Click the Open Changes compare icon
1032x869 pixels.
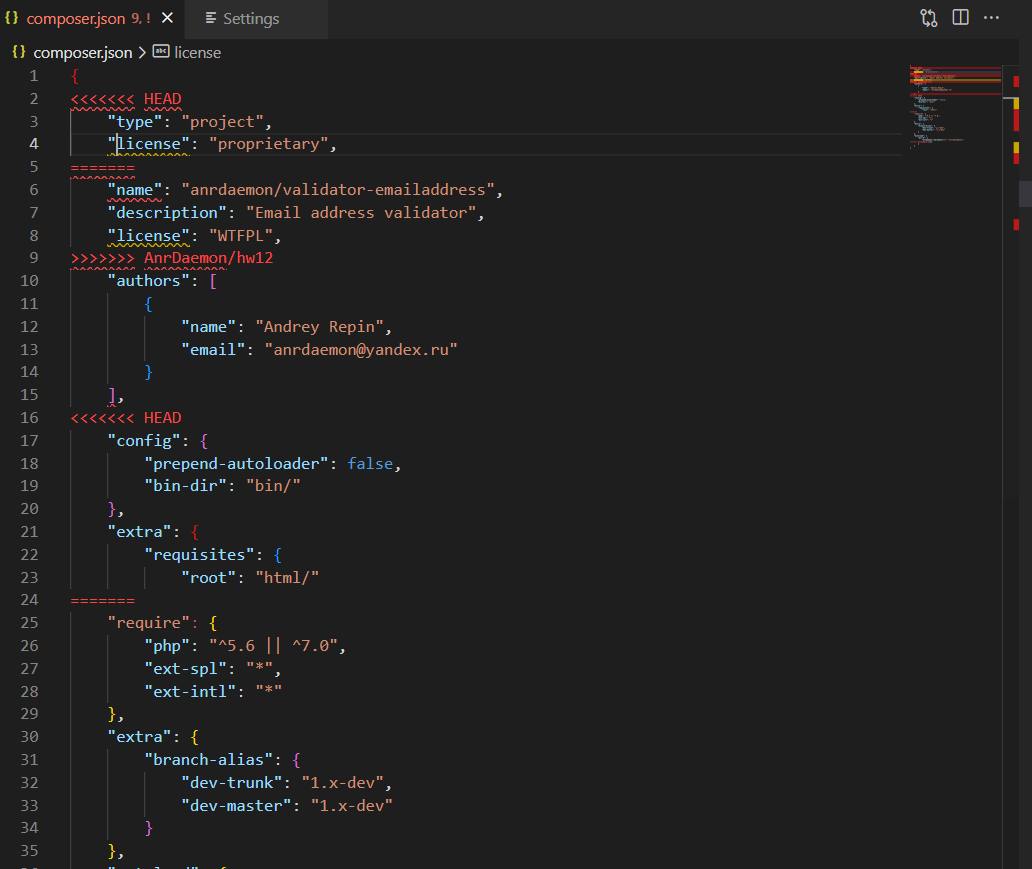click(x=928, y=17)
